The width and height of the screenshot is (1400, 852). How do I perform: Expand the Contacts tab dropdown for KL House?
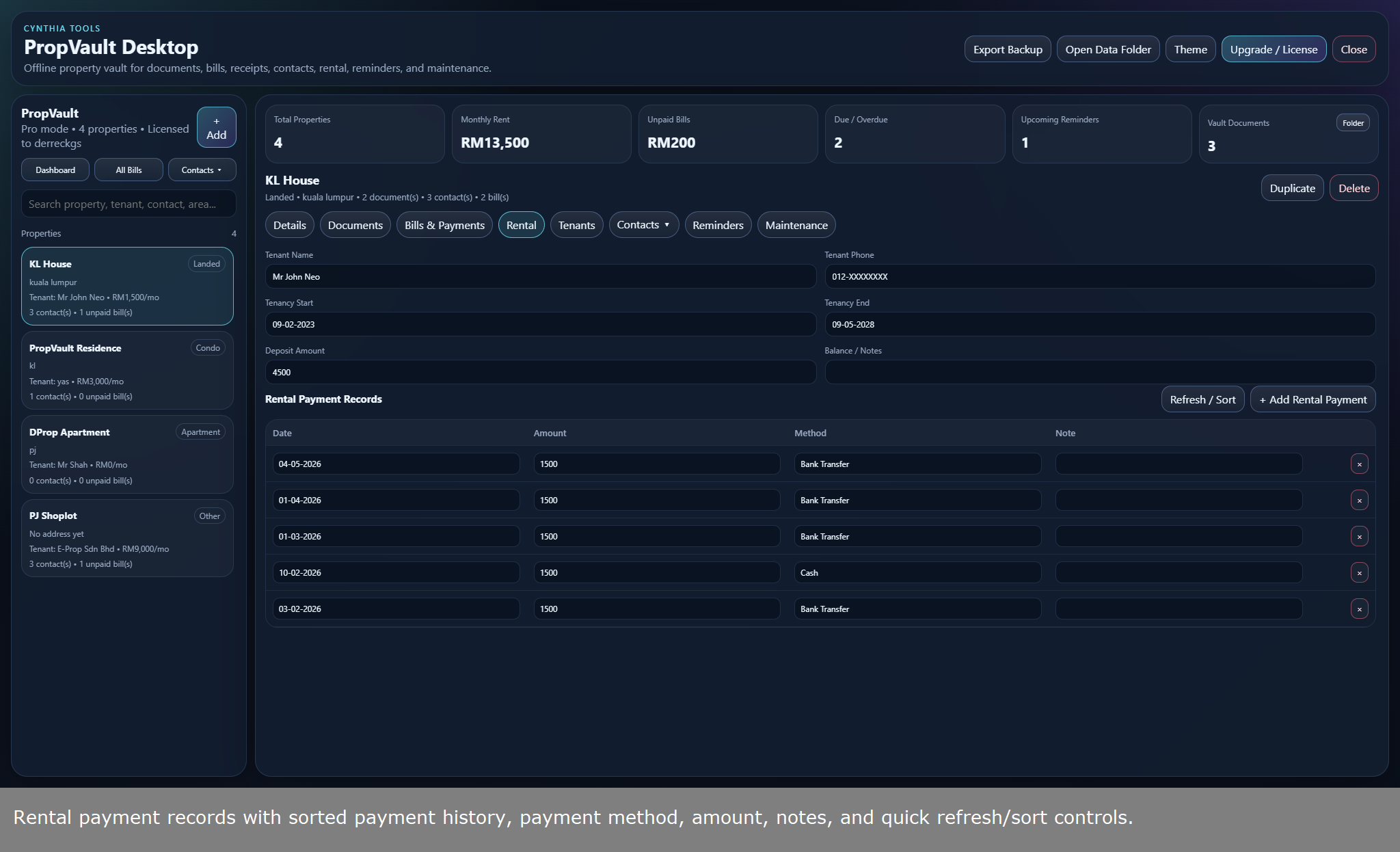[643, 225]
